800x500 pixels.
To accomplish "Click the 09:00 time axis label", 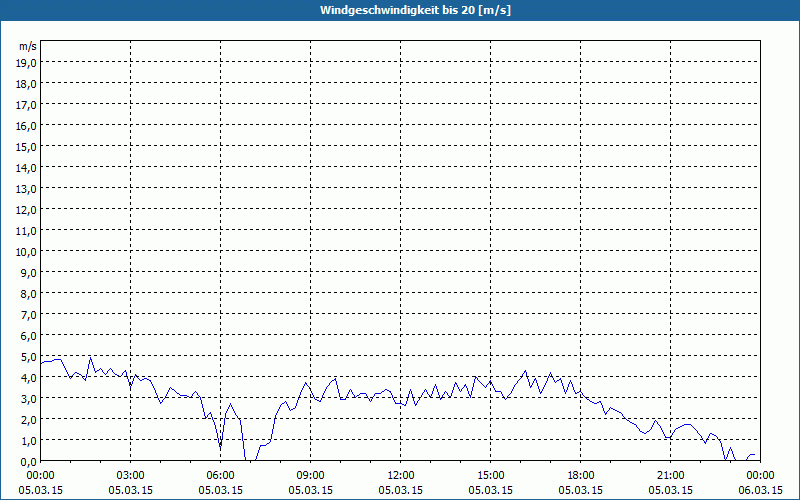I will click(x=310, y=476).
